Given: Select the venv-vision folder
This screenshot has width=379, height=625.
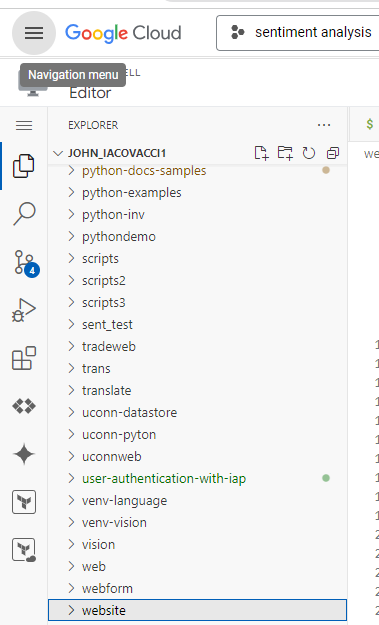Looking at the screenshot, I should 198,523.
